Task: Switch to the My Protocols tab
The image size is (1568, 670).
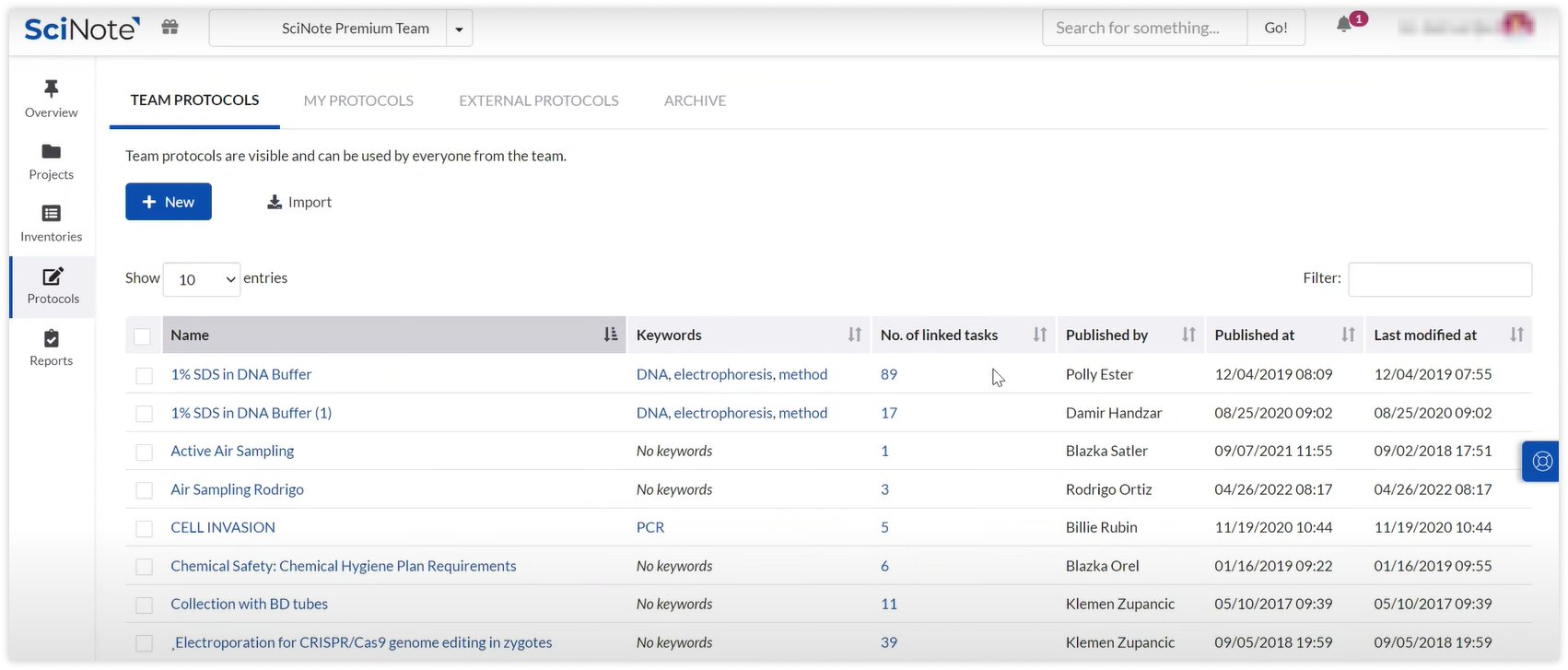Action: pos(358,100)
